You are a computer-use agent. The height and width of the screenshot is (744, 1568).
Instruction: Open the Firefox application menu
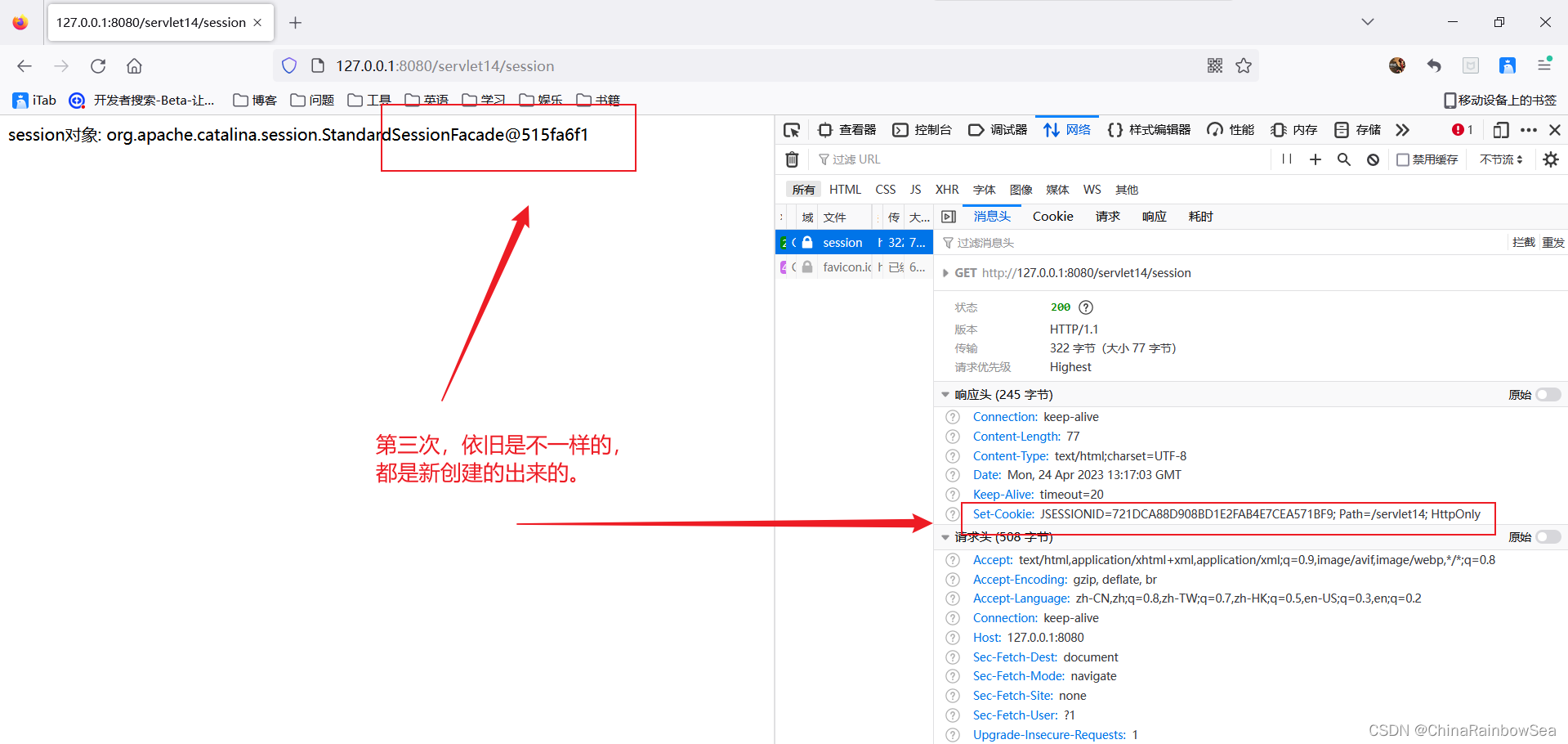1544,65
